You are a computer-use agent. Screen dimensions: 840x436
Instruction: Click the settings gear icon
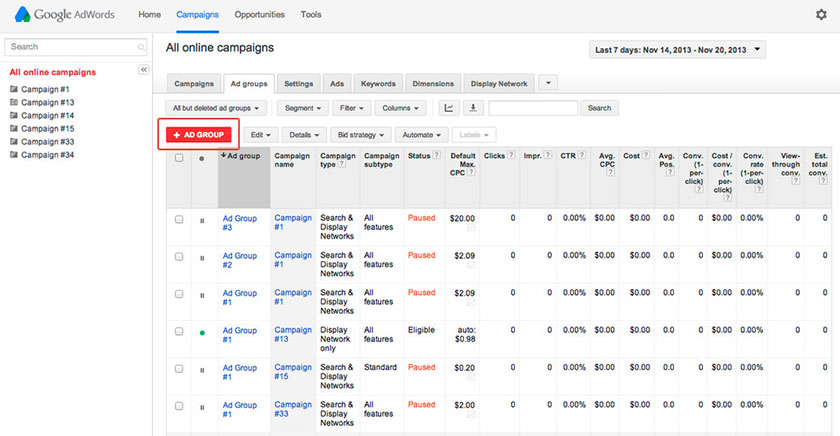(x=821, y=15)
